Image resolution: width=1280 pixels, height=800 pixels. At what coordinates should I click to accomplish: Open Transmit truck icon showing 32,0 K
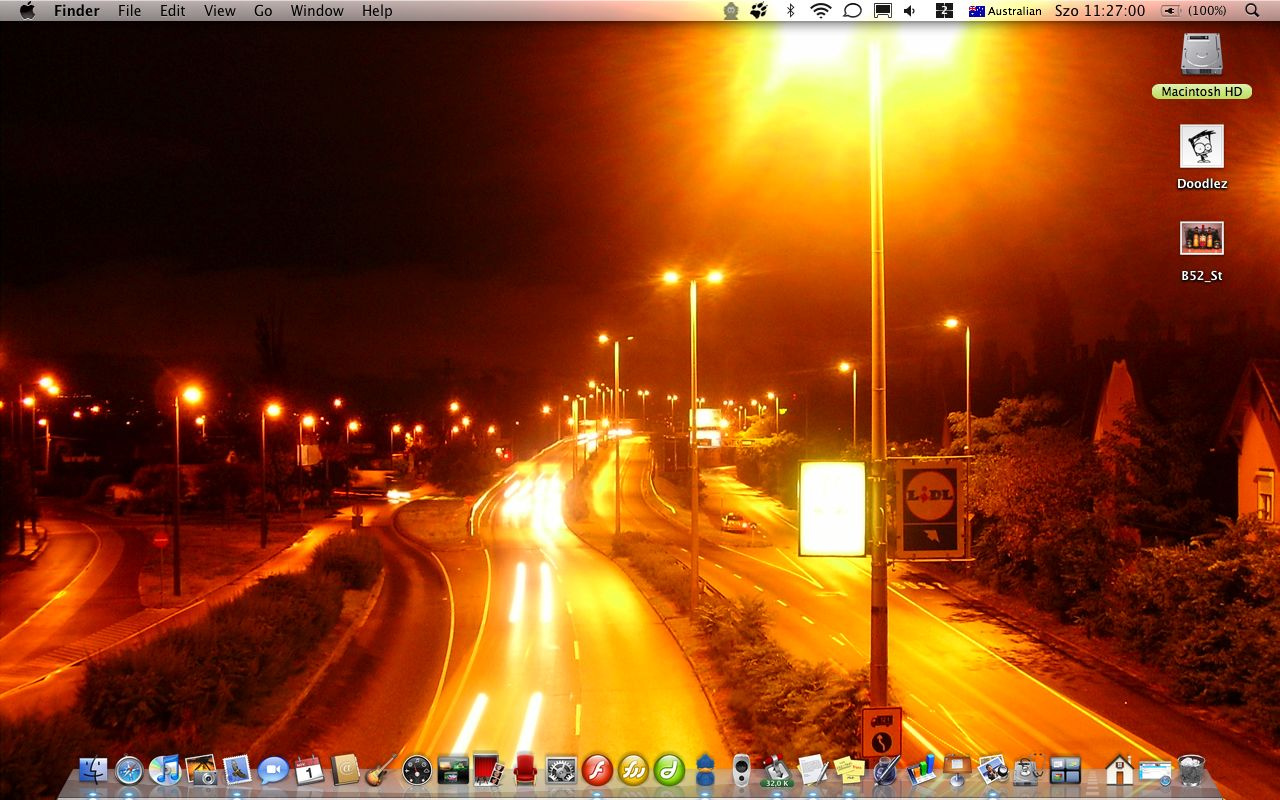pos(777,769)
